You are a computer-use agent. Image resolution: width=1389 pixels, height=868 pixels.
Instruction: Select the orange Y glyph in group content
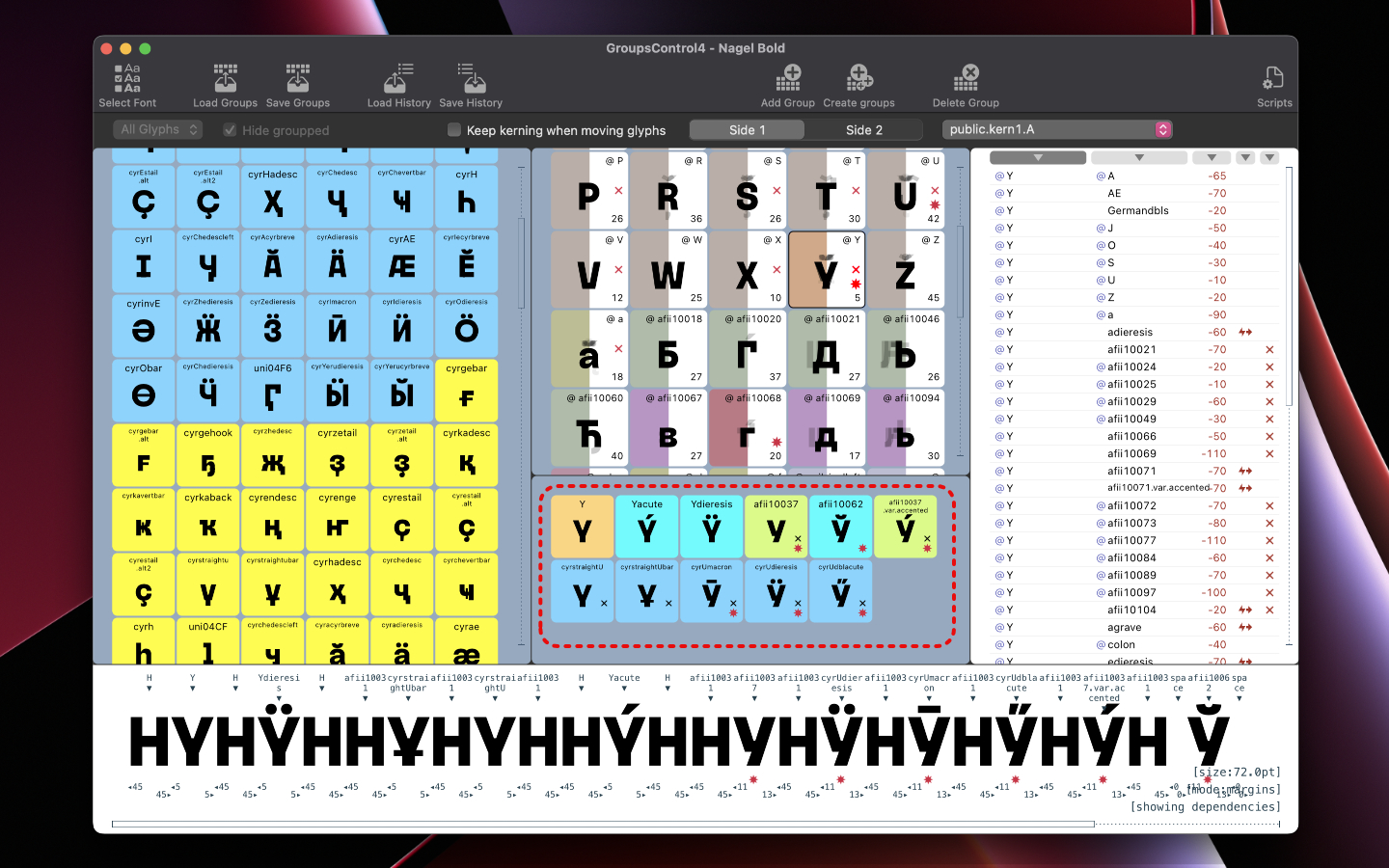583,526
